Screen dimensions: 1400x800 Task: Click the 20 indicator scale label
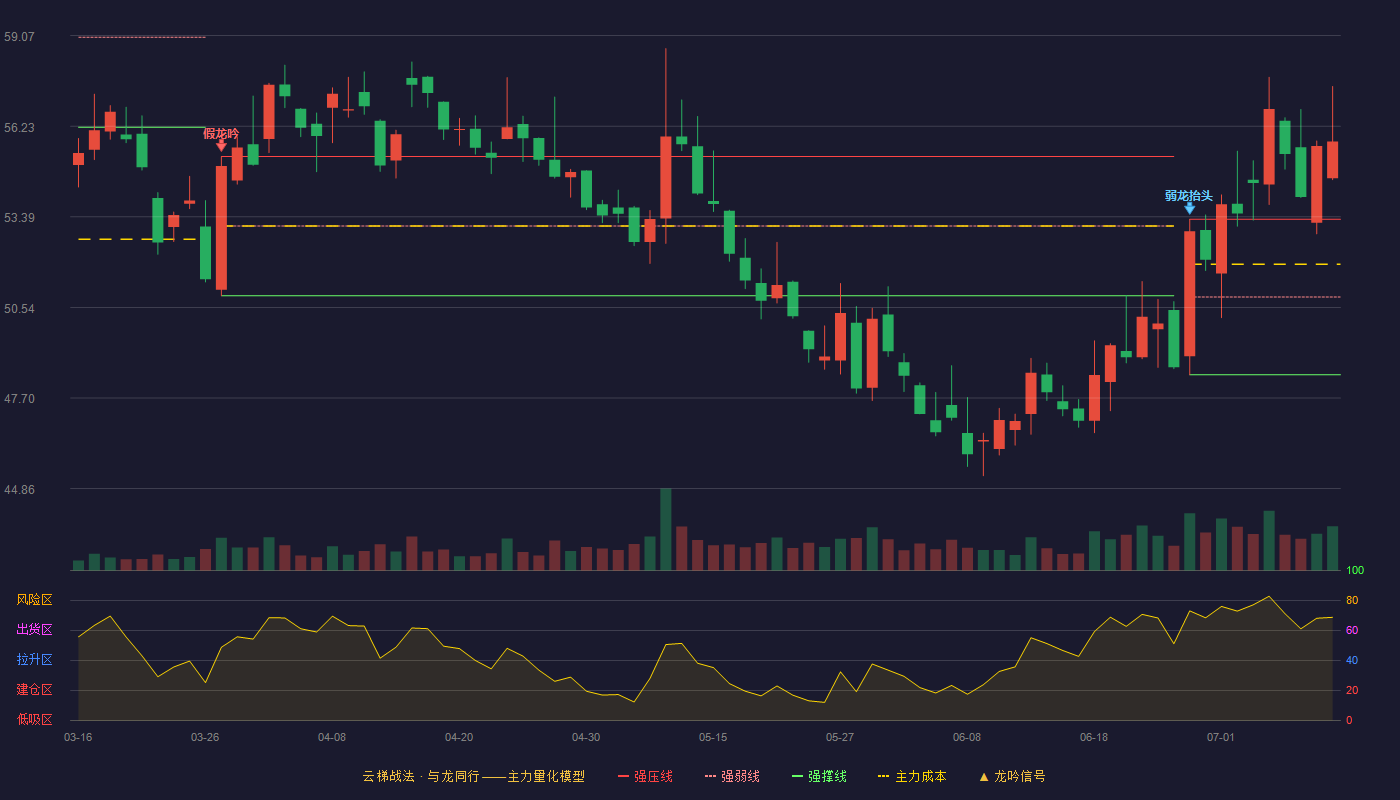pyautogui.click(x=1352, y=690)
